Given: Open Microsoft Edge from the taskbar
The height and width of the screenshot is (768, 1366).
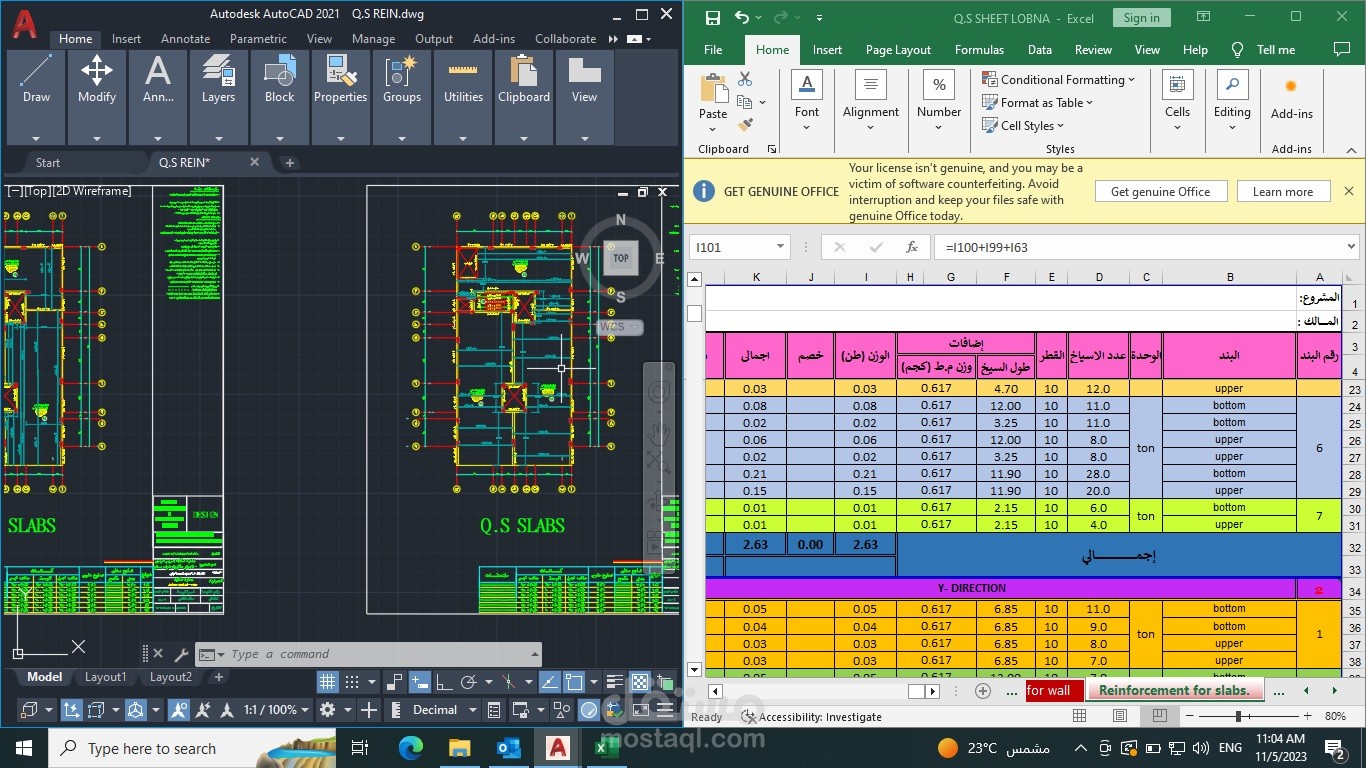Looking at the screenshot, I should 410,748.
